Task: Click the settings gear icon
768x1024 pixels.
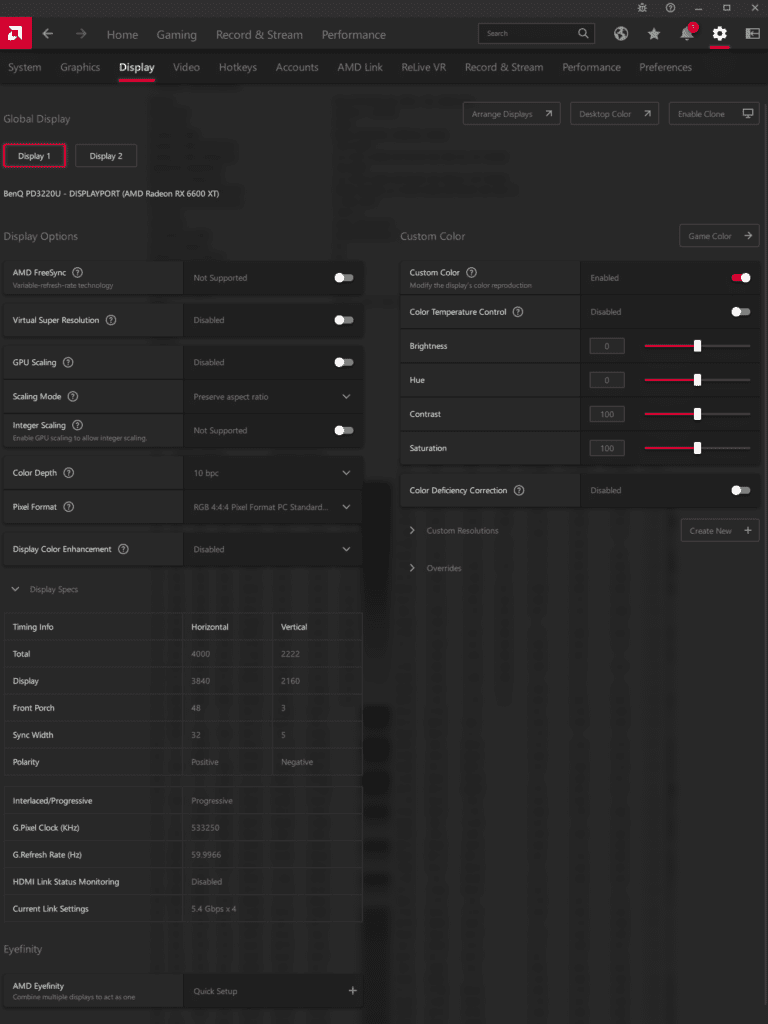Action: [x=720, y=34]
